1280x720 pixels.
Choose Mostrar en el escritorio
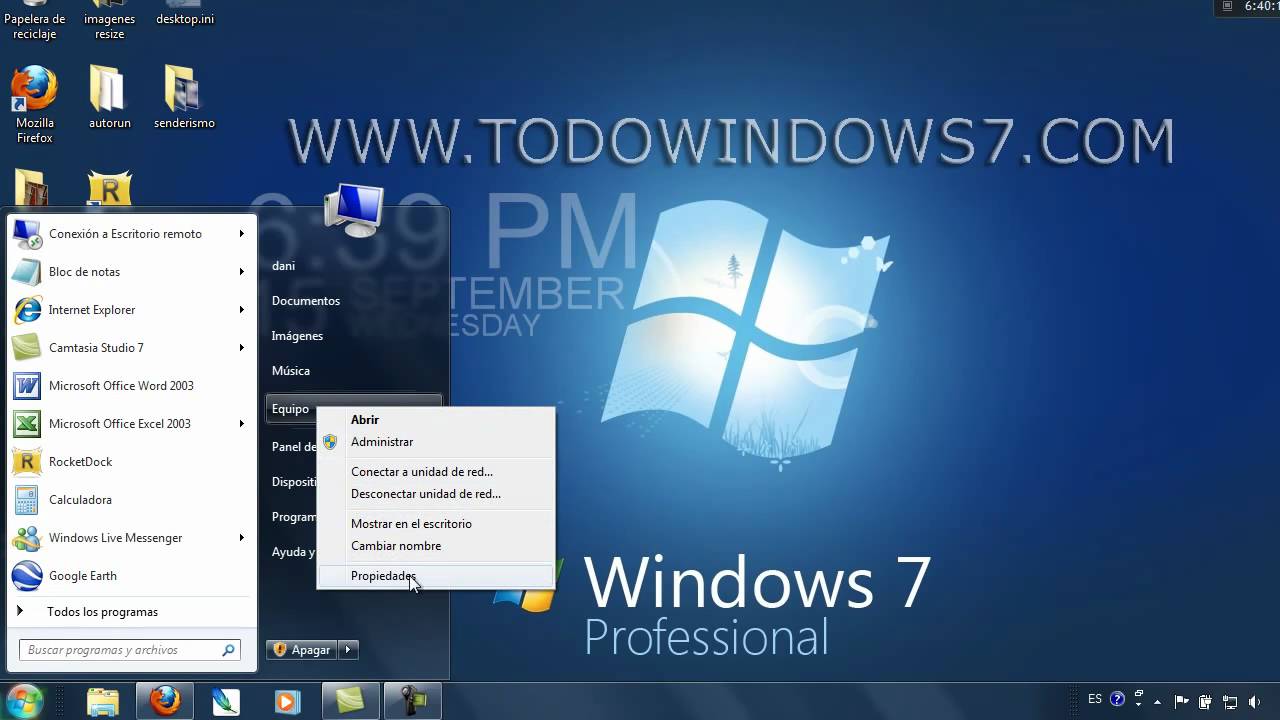pyautogui.click(x=436, y=524)
